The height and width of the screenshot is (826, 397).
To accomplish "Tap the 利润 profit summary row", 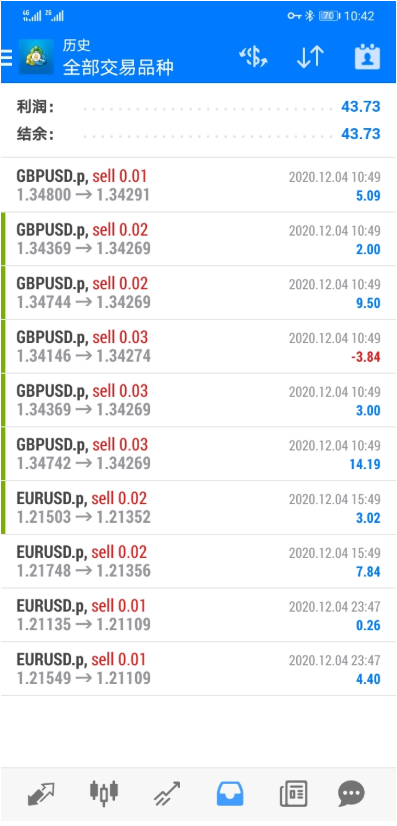I will coord(198,107).
